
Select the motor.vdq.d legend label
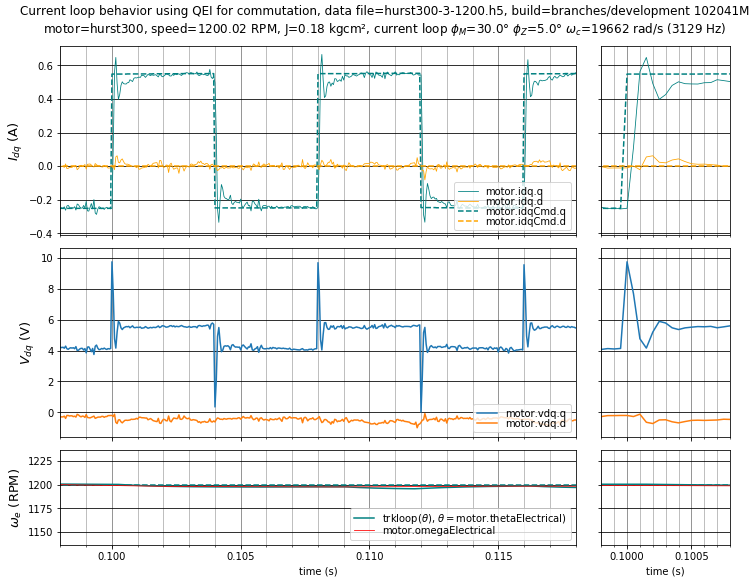click(536, 424)
